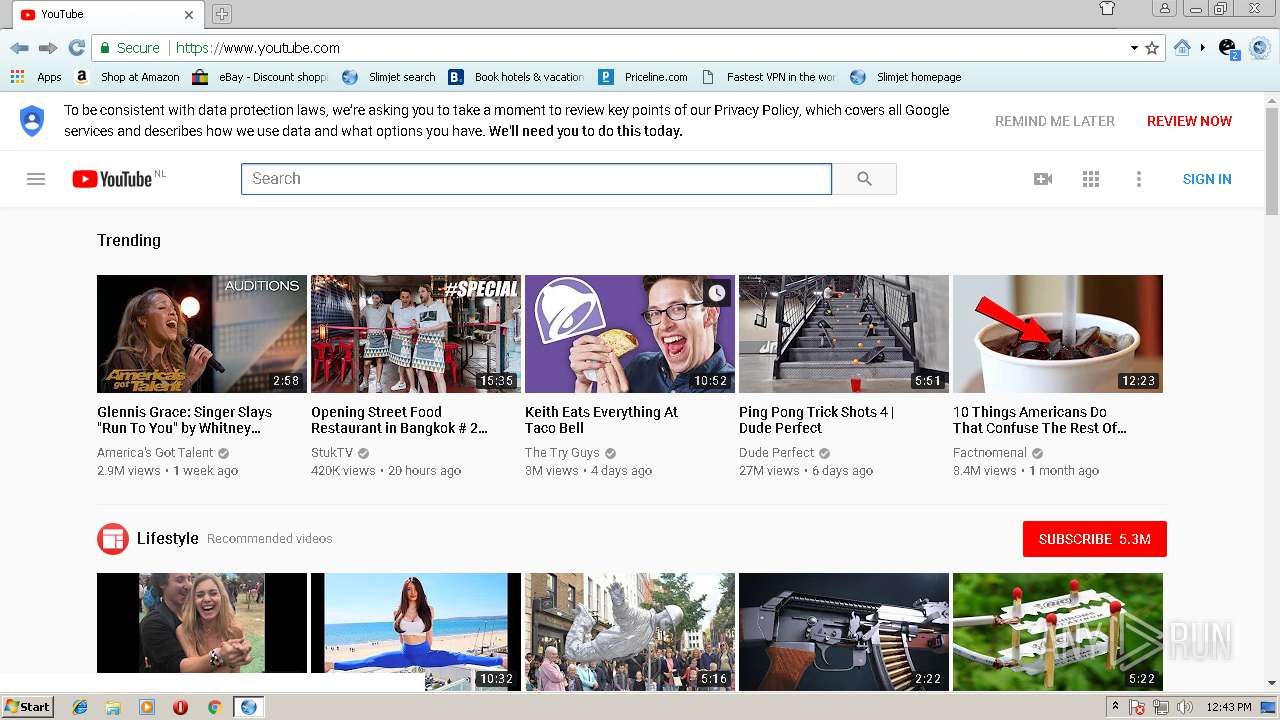Click inside the YouTube search field

pyautogui.click(x=536, y=179)
